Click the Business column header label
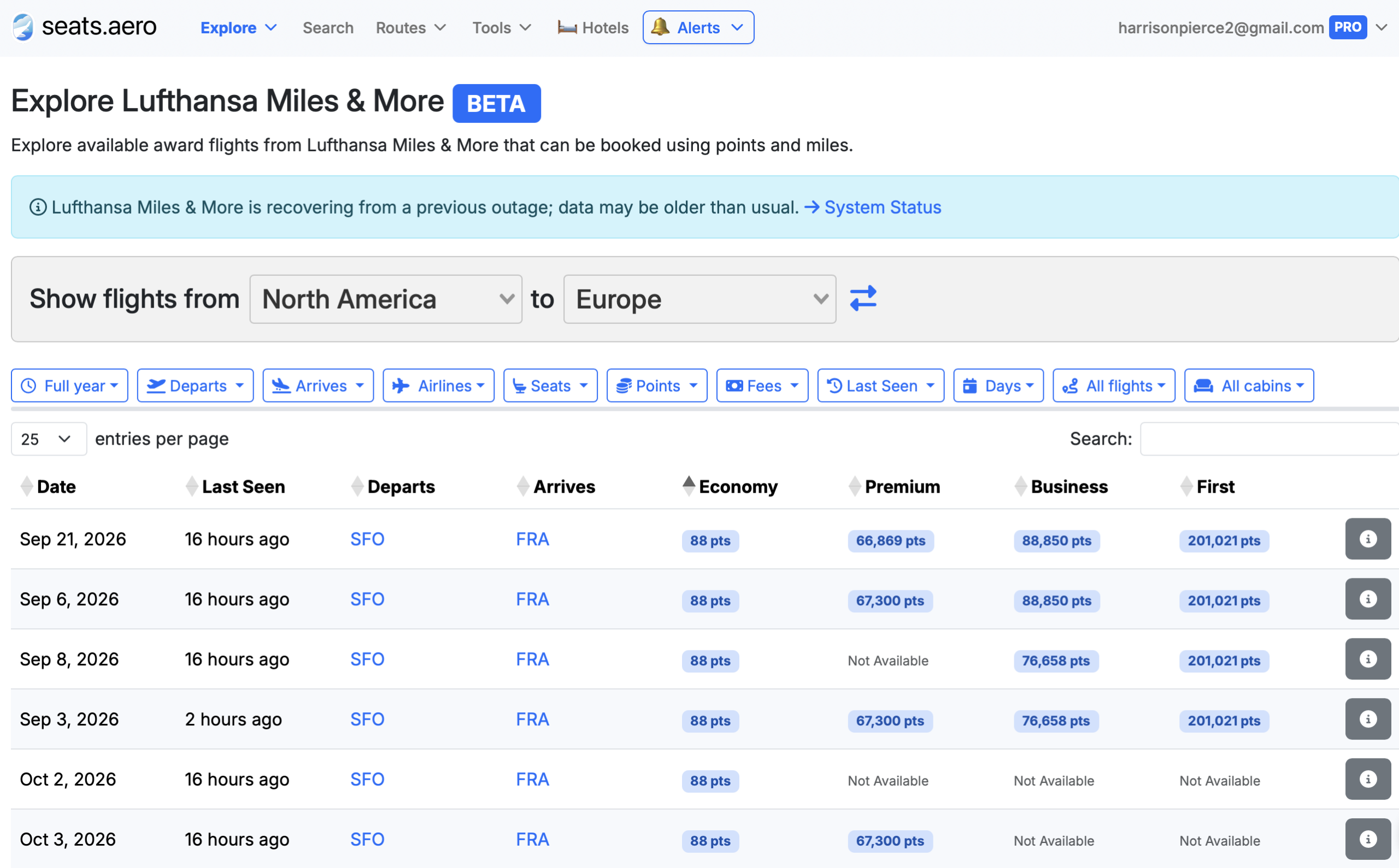This screenshot has width=1399, height=868. pos(1069,487)
